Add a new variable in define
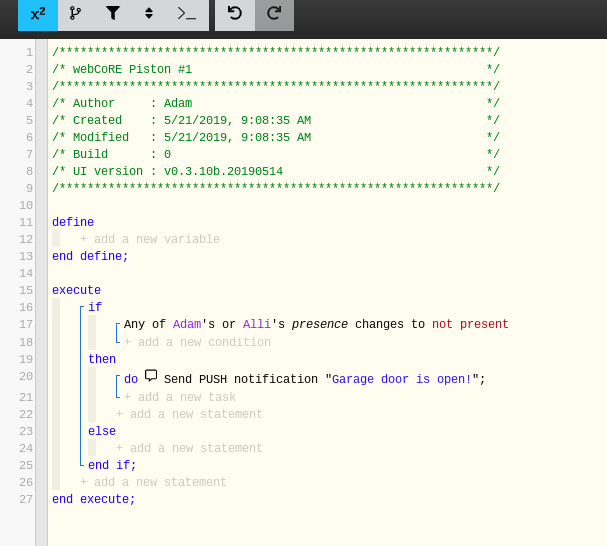 coord(150,239)
